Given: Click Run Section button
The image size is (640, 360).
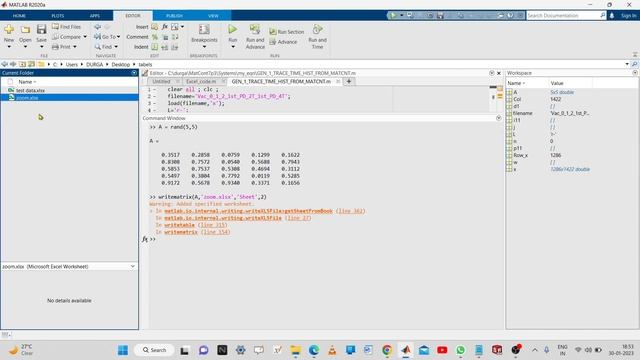Looking at the screenshot, I should (287, 32).
